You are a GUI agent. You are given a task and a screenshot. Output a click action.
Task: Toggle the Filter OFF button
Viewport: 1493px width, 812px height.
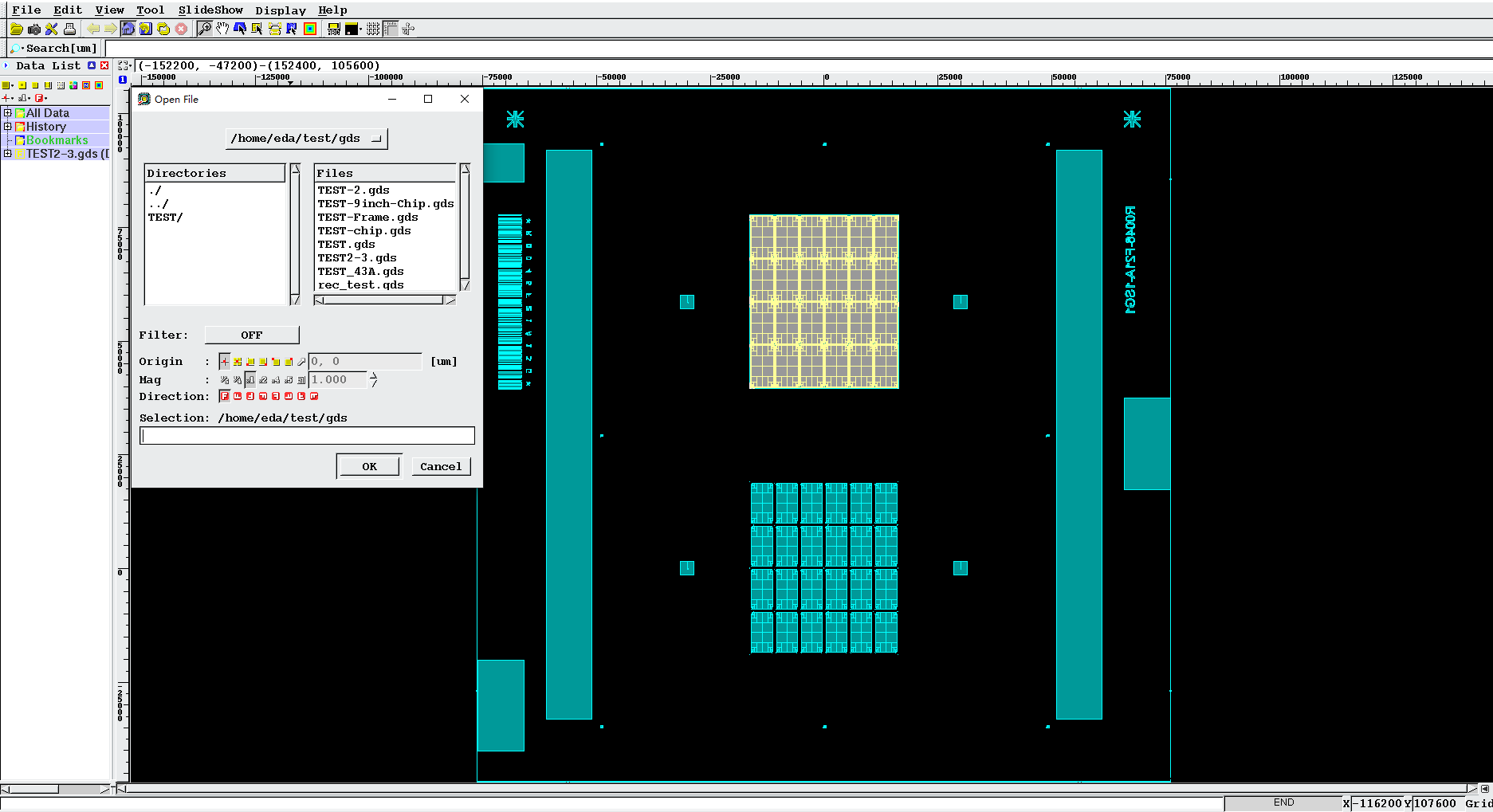[x=252, y=335]
